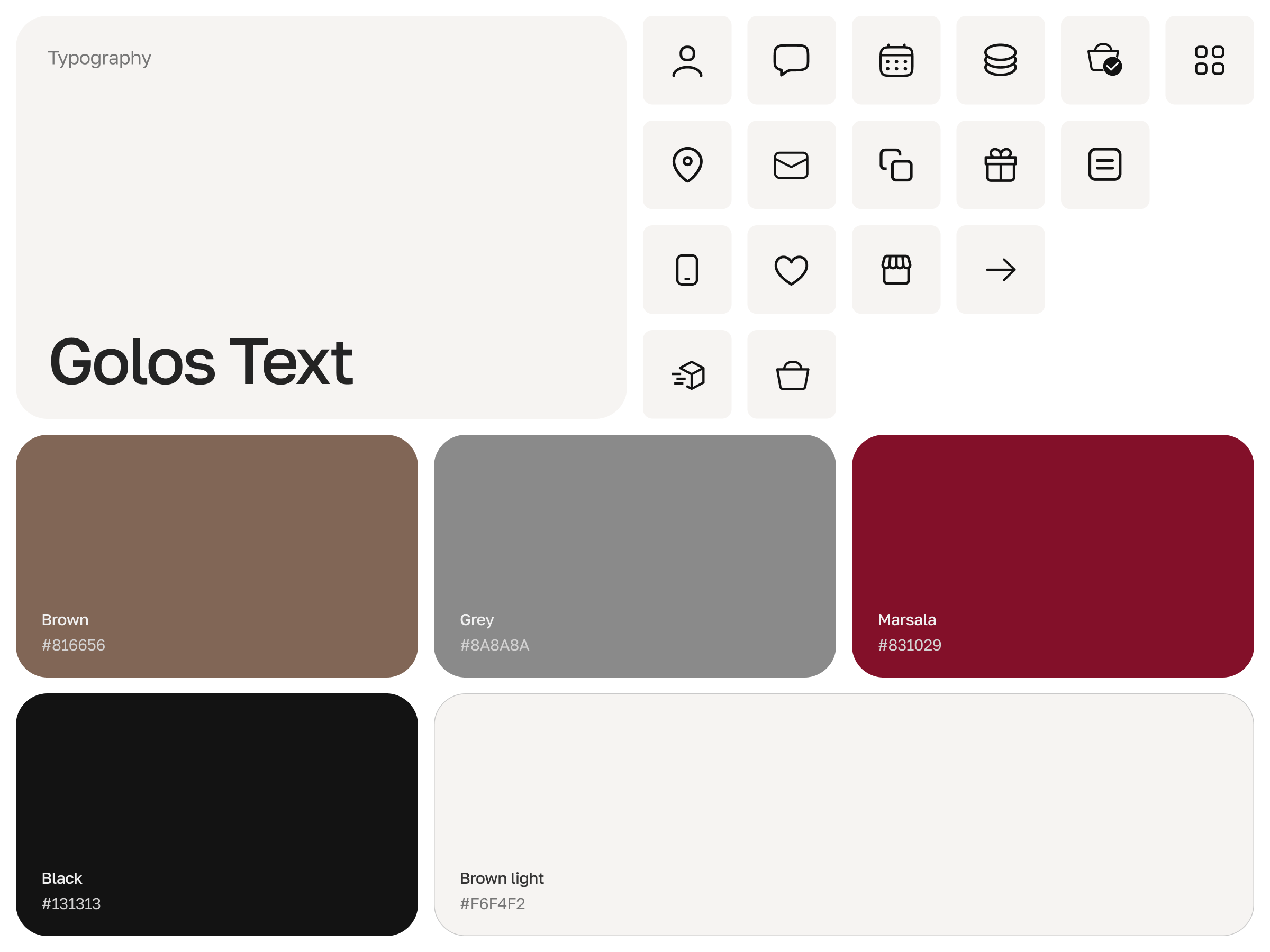This screenshot has width=1270, height=952.
Task: Click the right arrow icon
Action: (x=1000, y=270)
